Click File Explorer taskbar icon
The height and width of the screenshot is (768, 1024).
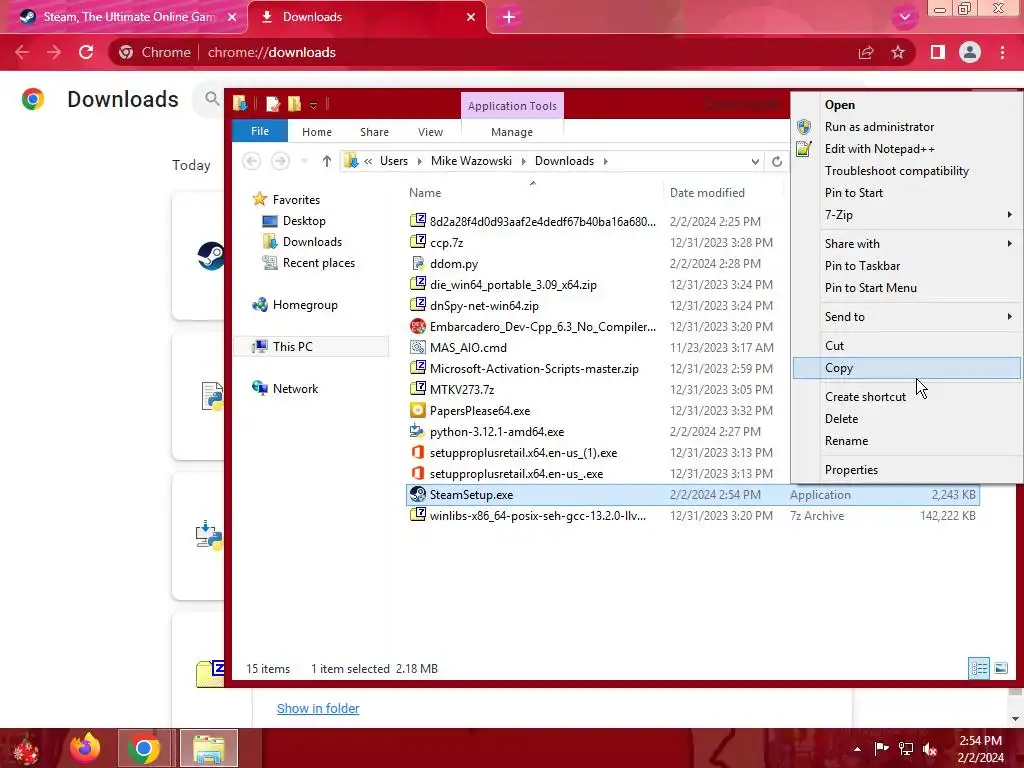209,748
